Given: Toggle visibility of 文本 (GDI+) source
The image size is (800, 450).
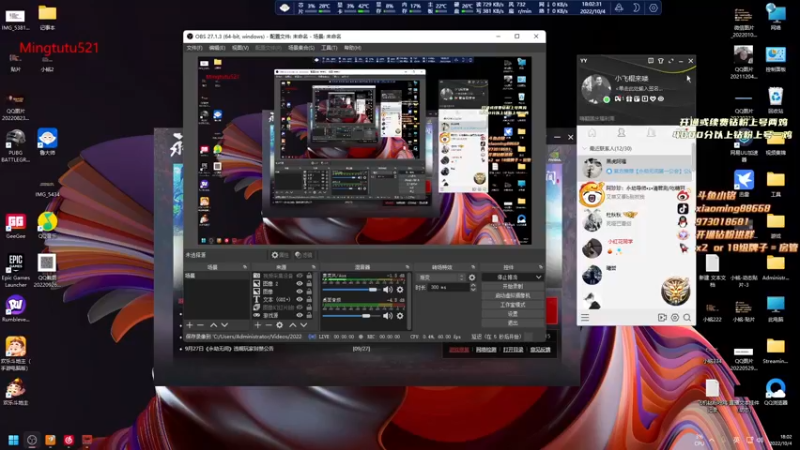Looking at the screenshot, I should (x=299, y=299).
